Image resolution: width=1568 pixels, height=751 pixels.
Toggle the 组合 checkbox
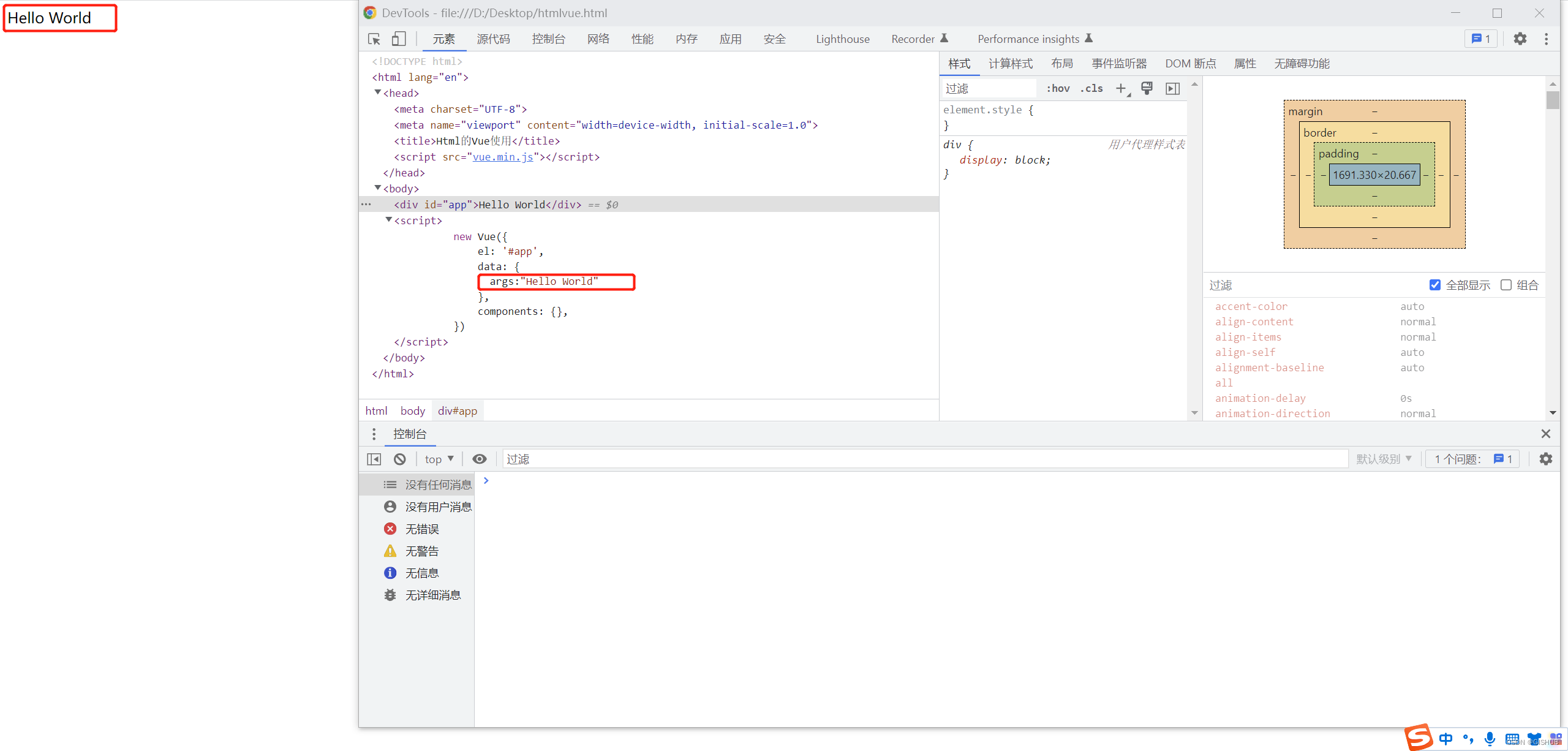1506,285
